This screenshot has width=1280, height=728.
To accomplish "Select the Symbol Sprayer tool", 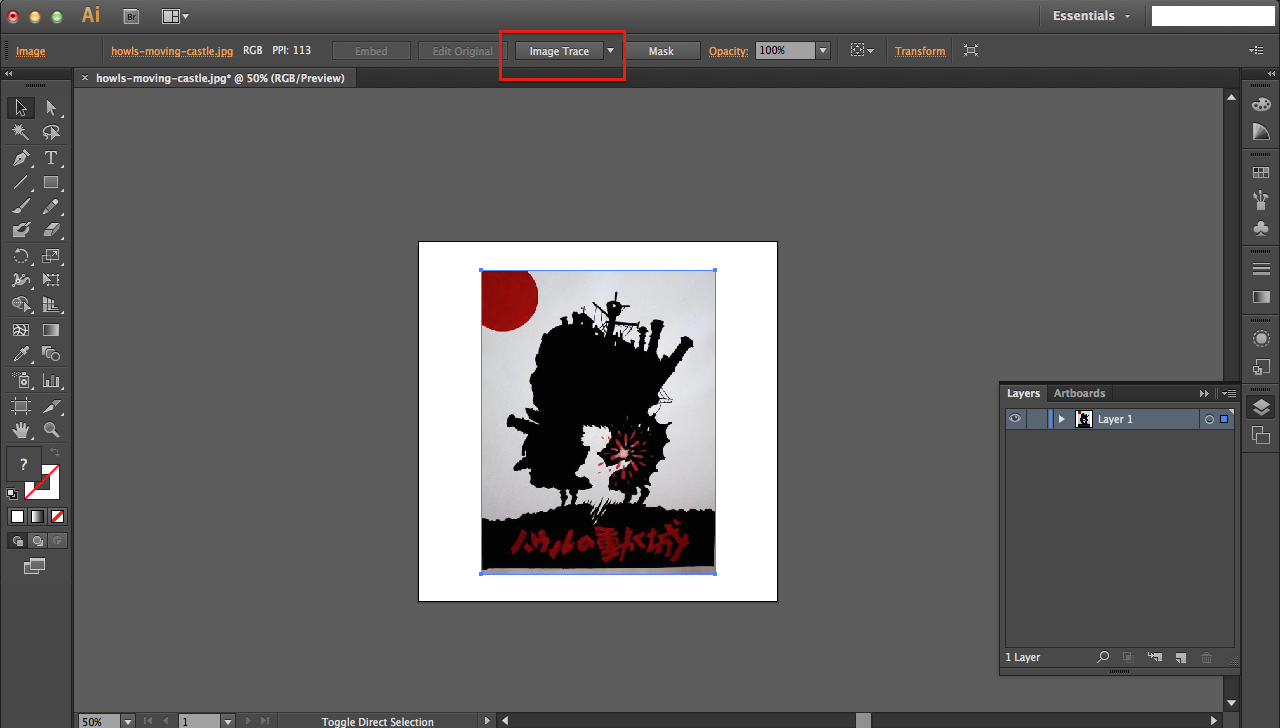I will [x=21, y=380].
